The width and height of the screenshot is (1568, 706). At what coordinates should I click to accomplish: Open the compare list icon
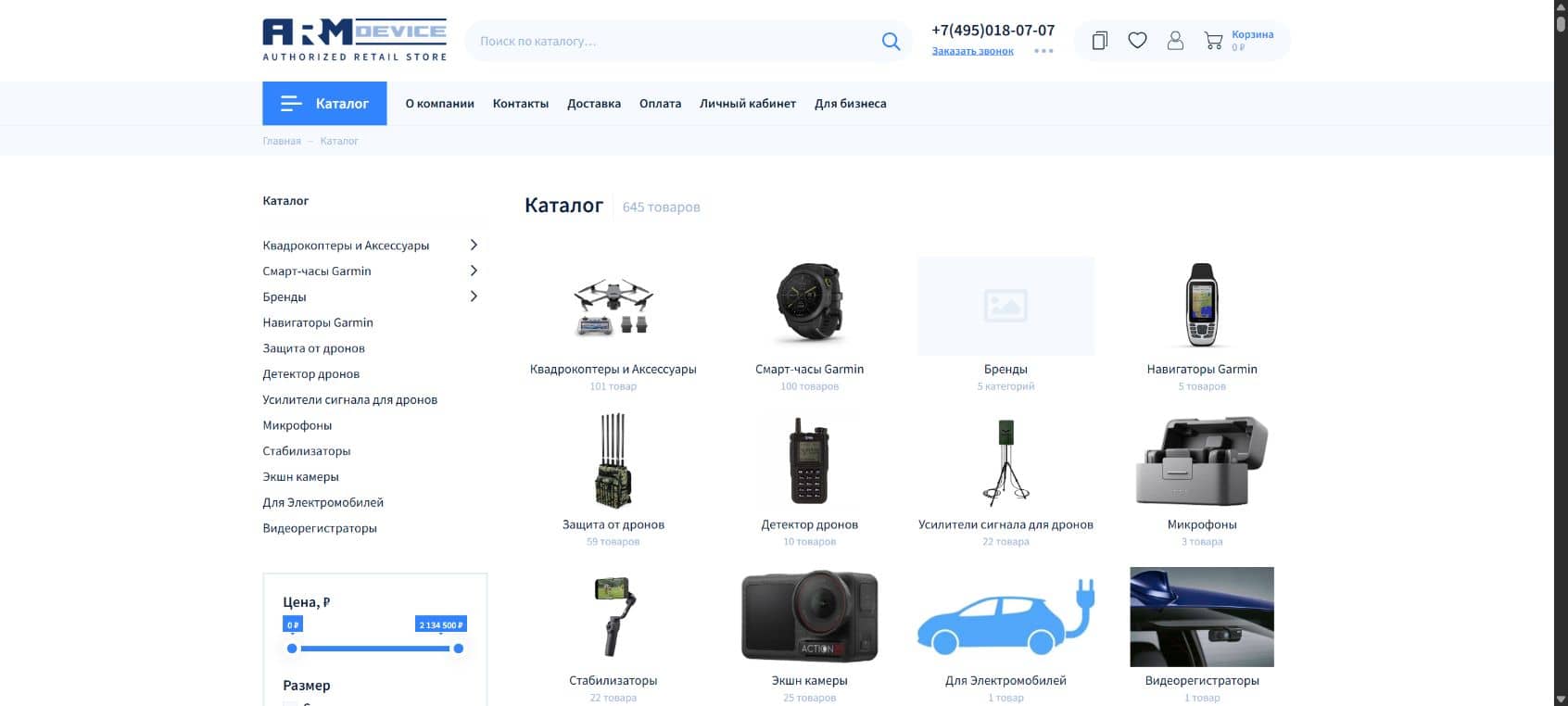pyautogui.click(x=1099, y=41)
